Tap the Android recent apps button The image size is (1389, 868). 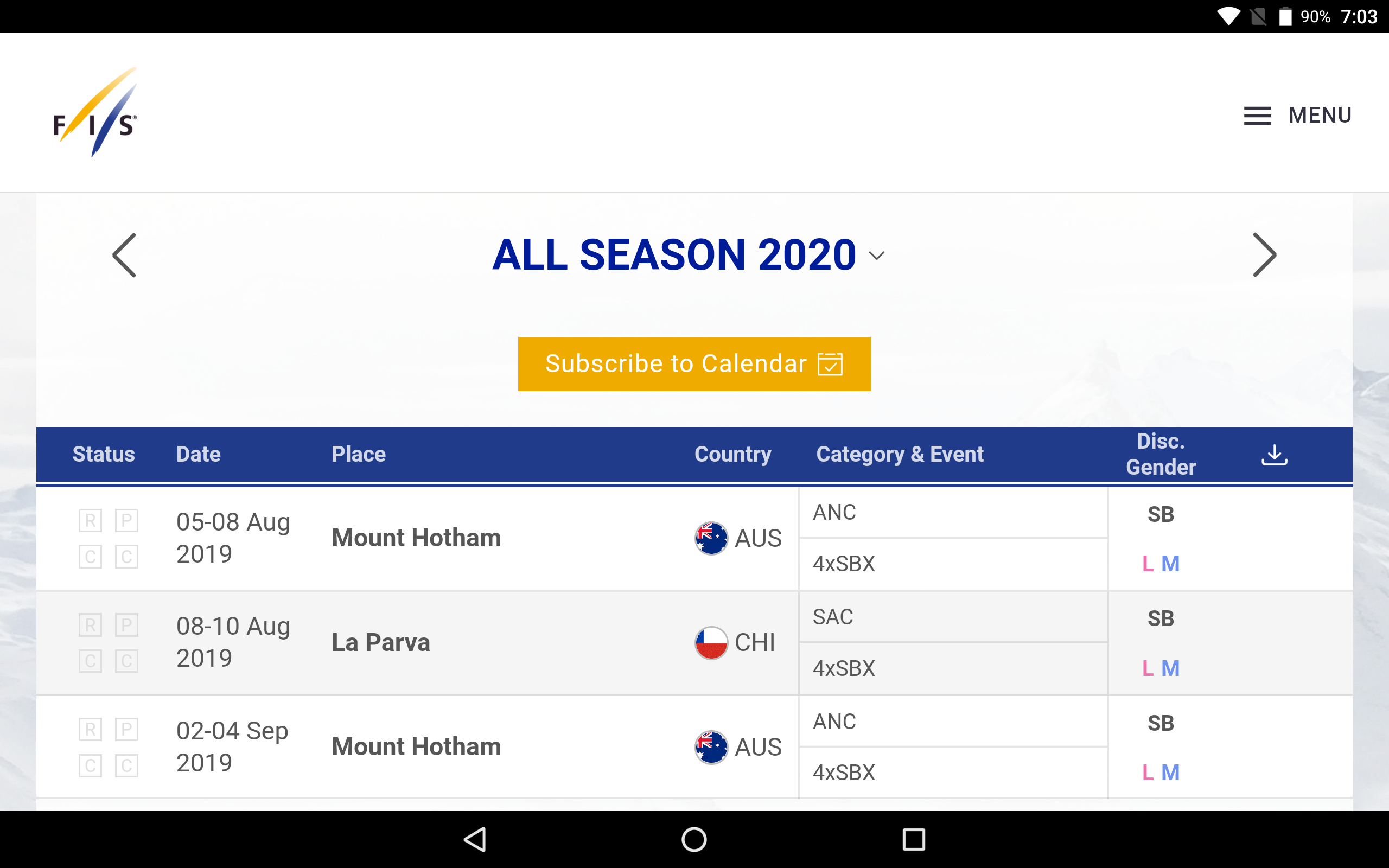pyautogui.click(x=913, y=839)
